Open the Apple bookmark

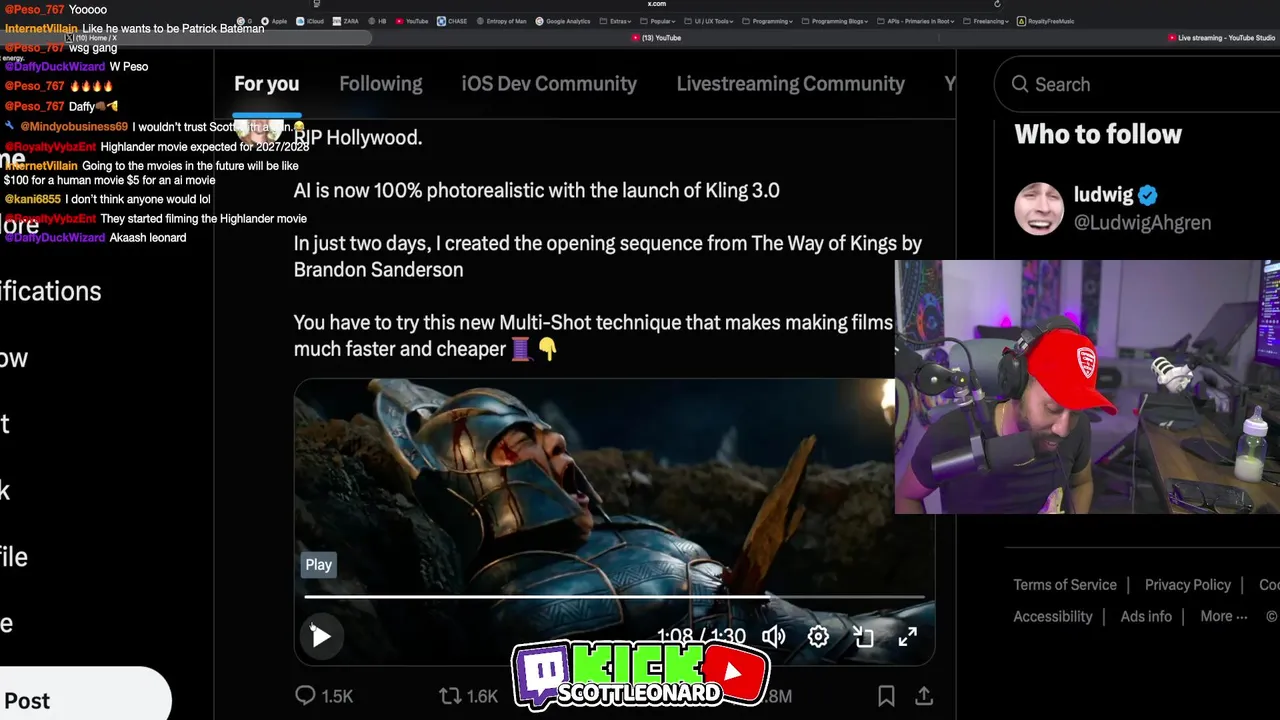tap(274, 21)
